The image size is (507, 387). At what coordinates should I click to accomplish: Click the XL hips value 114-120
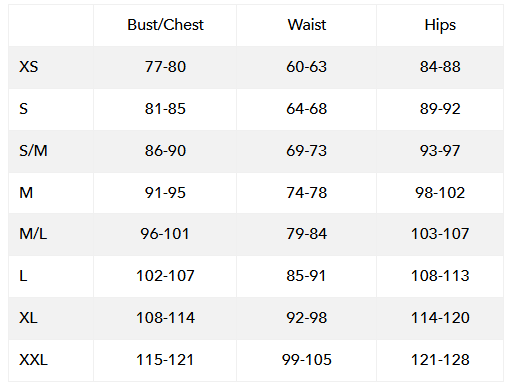(x=440, y=318)
